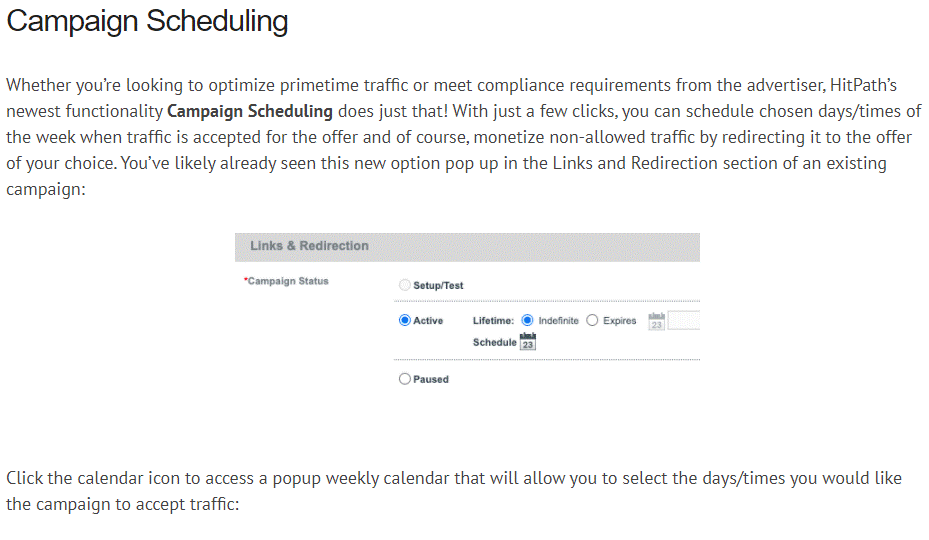Choose the Paused status radio button
929x540 pixels.
(405, 379)
